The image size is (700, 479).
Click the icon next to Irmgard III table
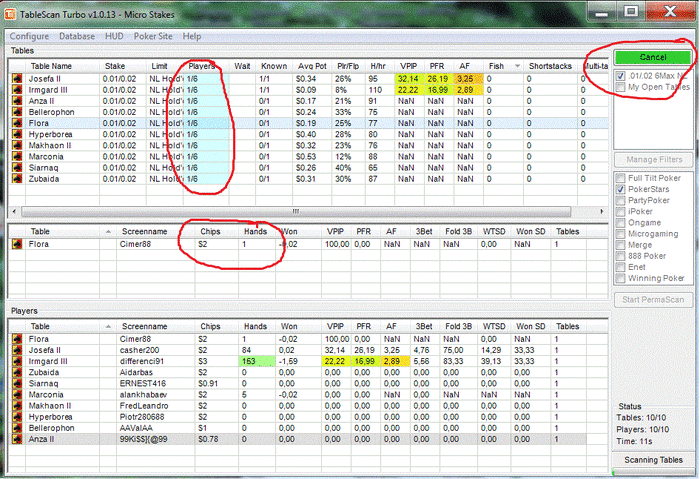click(16, 89)
